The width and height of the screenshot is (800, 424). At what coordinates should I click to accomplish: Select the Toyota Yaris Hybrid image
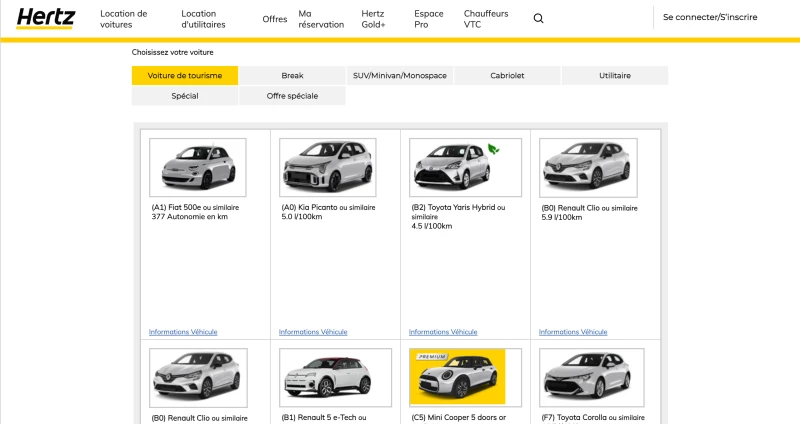pos(465,167)
